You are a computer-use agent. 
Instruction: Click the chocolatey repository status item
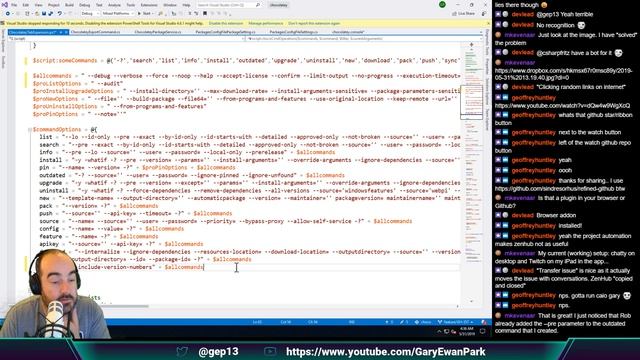(x=423, y=322)
